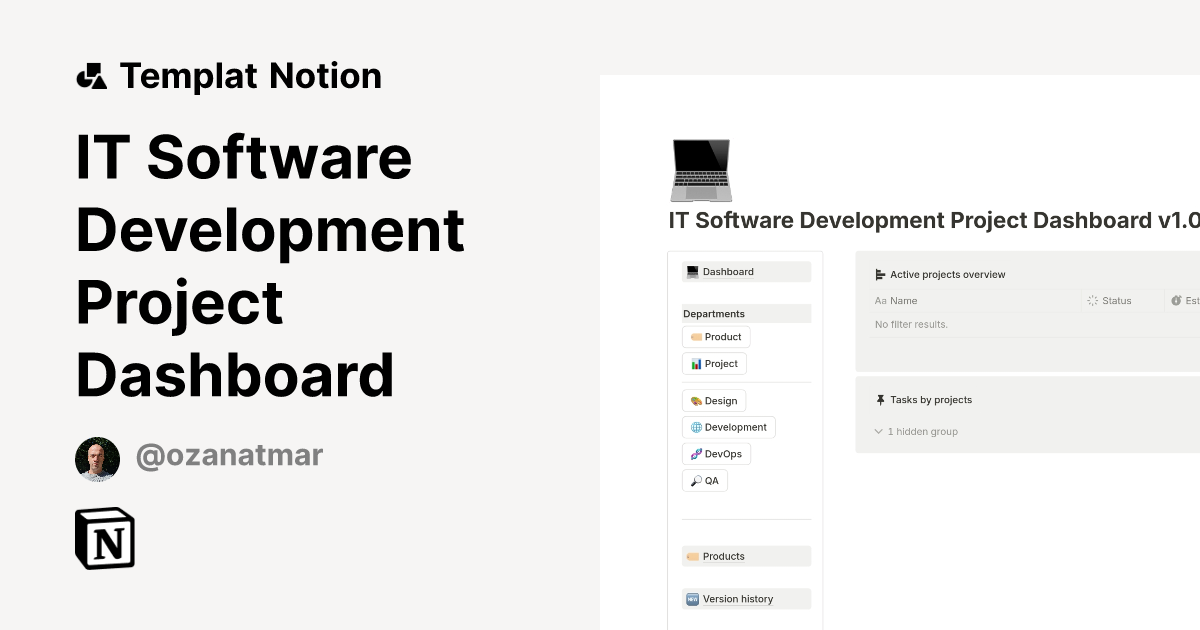Open the Products section entry

[x=723, y=556]
